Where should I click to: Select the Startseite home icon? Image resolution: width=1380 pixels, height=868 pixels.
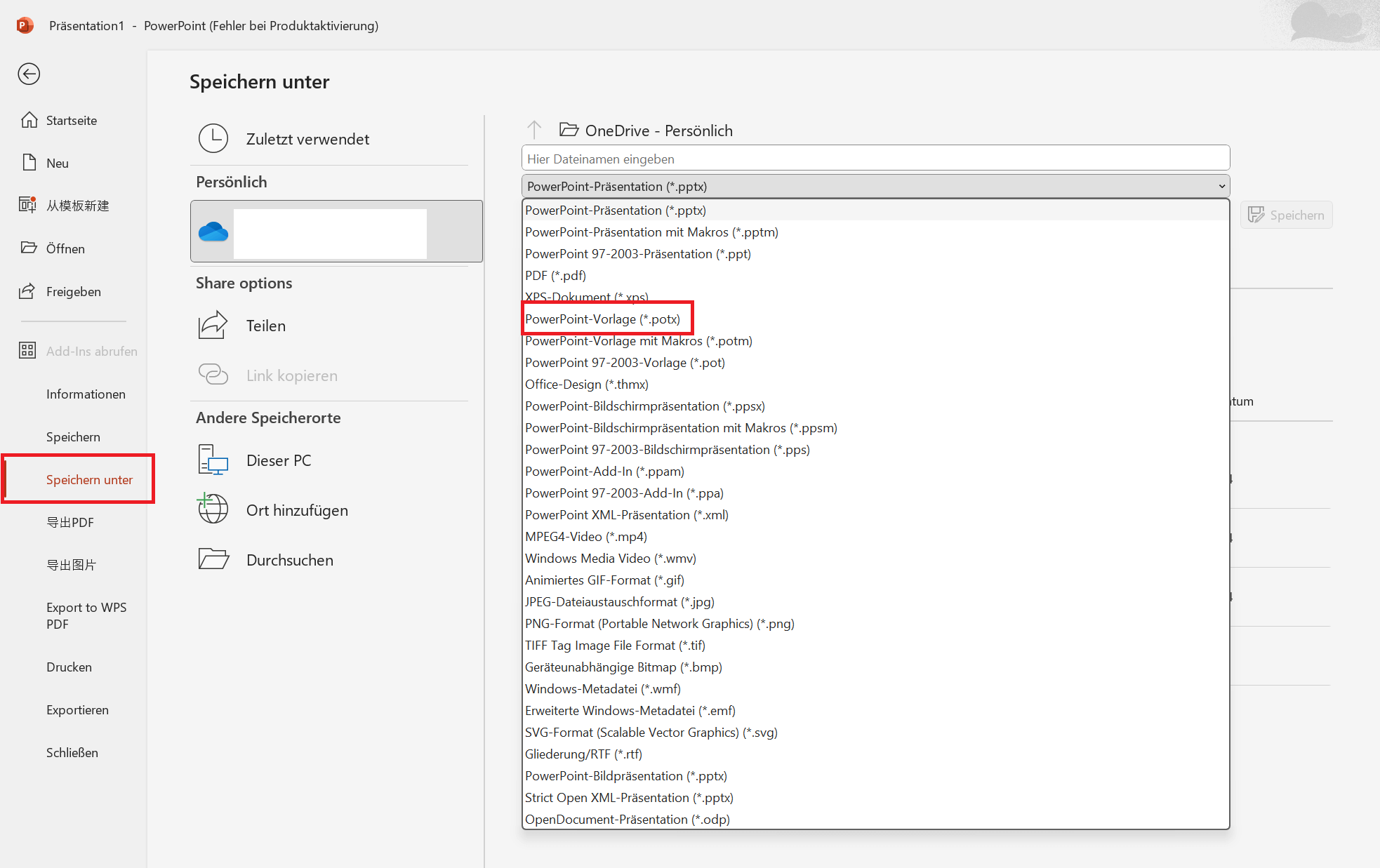(x=29, y=119)
